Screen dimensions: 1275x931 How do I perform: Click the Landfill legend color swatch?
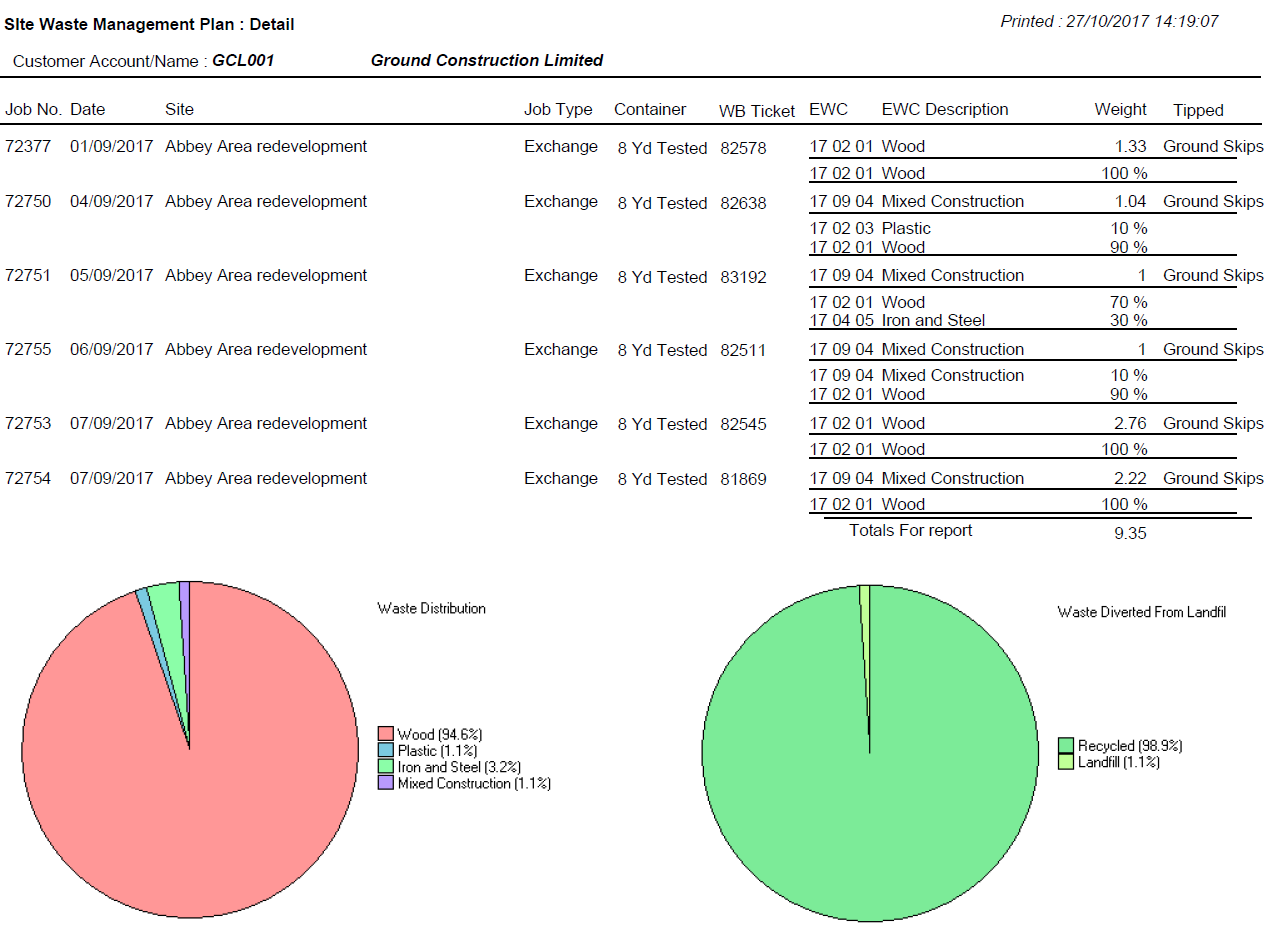1066,762
